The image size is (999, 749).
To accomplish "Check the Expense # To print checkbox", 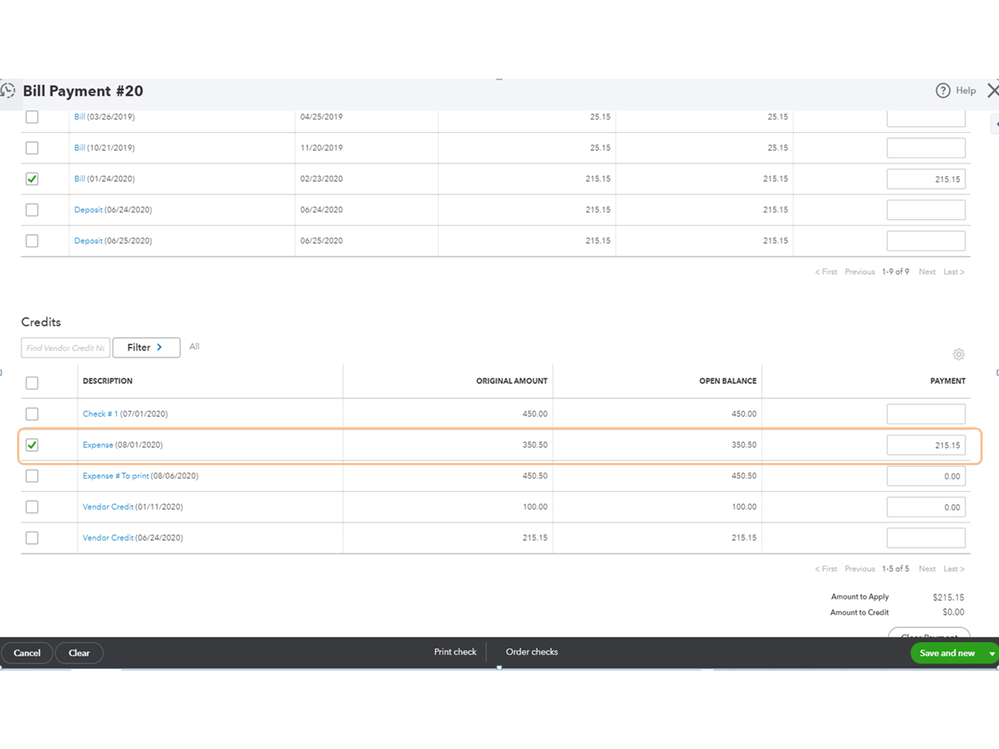I will coord(32,476).
